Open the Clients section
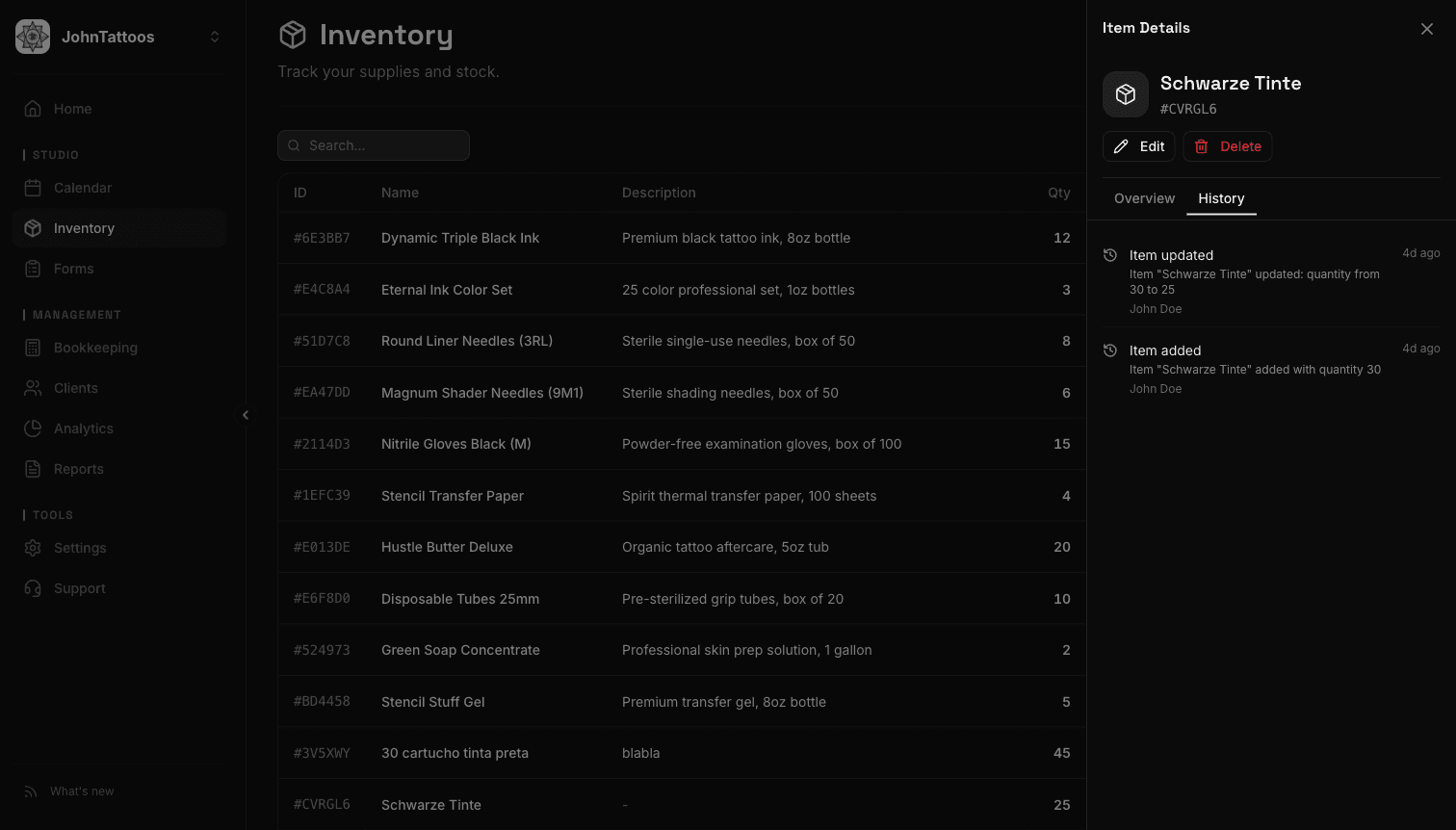This screenshot has height=830, width=1456. (x=77, y=388)
